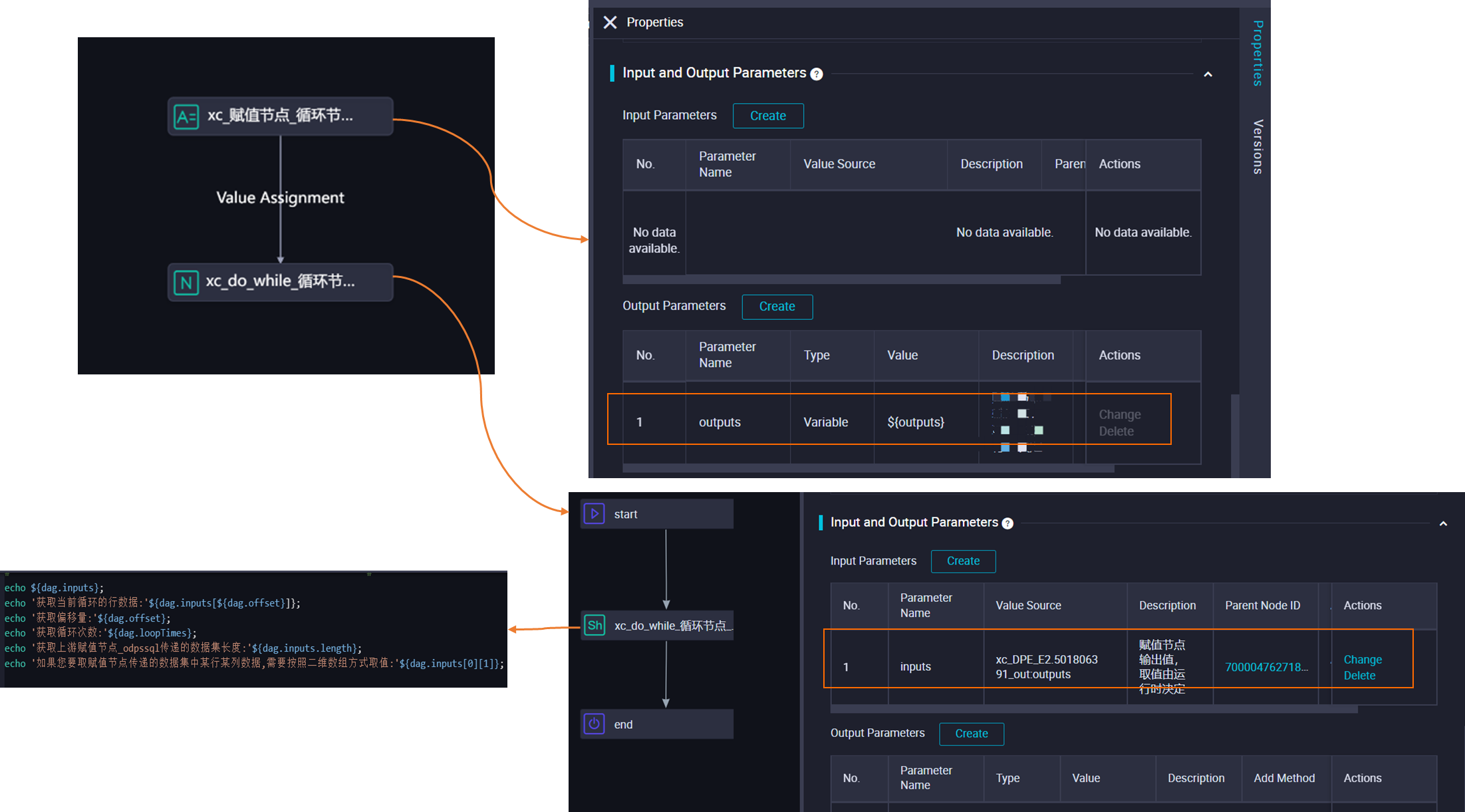This screenshot has height=812, width=1465.
Task: Click Change for the inputs parameter row
Action: point(1363,659)
